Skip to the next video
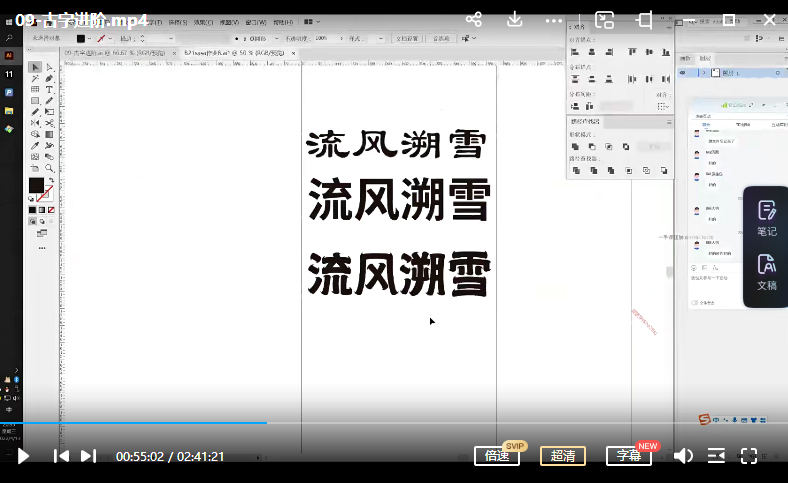This screenshot has height=483, width=788. click(88, 456)
